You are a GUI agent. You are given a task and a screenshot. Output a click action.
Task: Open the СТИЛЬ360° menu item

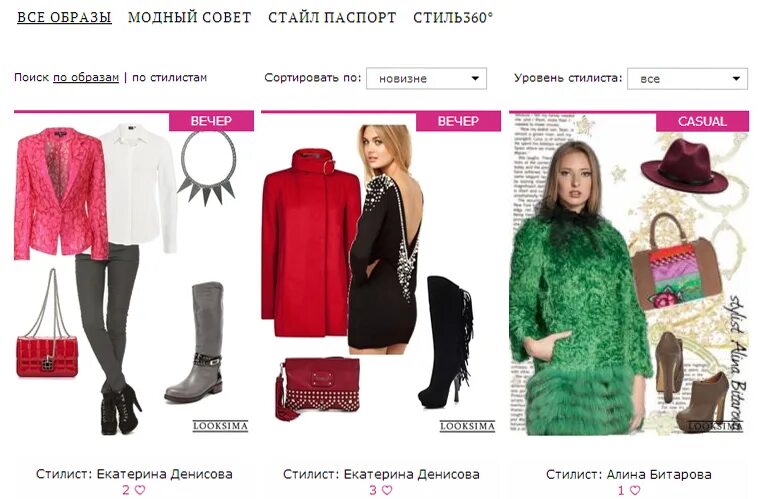(453, 18)
